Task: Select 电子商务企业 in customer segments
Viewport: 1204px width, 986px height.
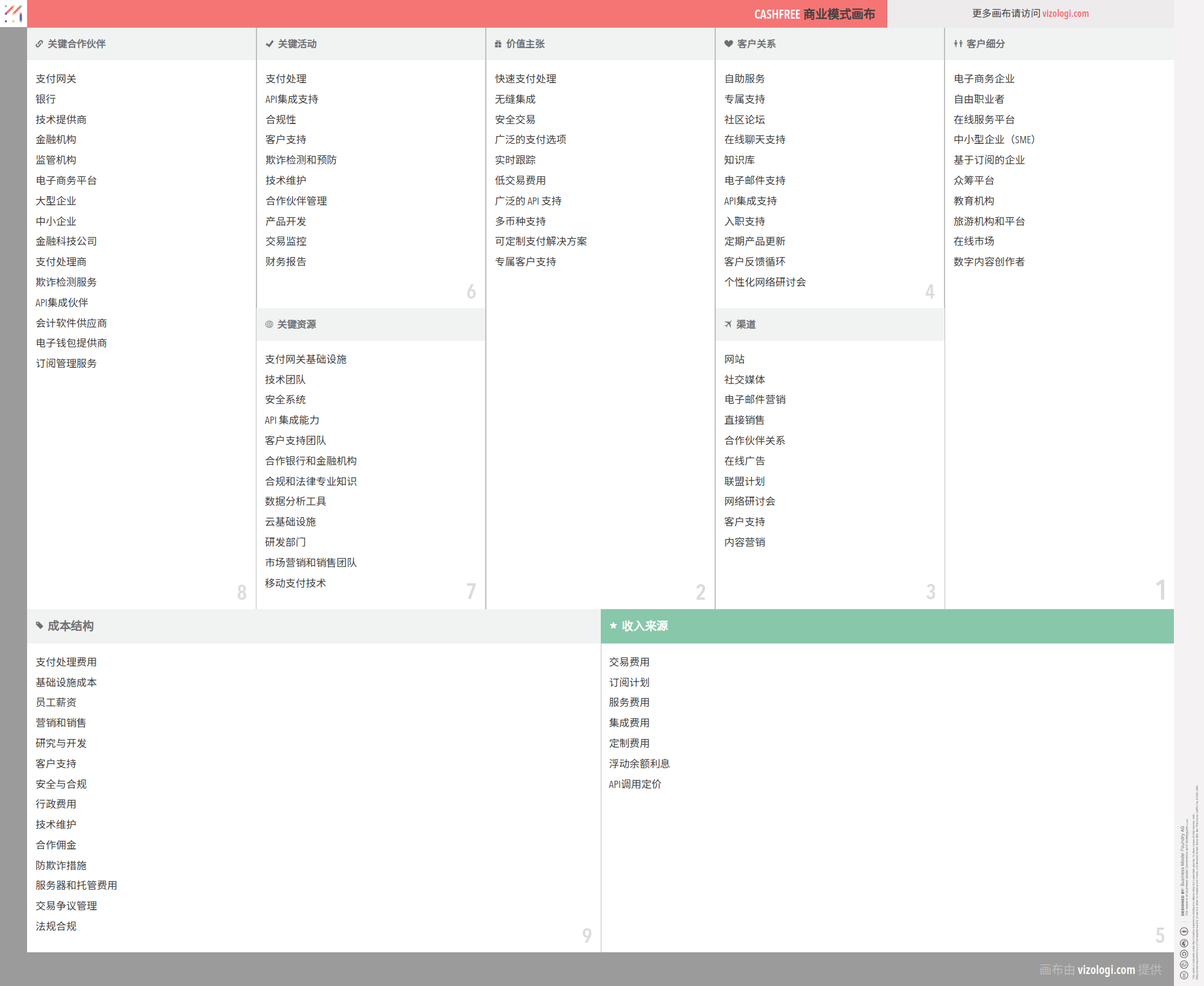Action: 984,79
